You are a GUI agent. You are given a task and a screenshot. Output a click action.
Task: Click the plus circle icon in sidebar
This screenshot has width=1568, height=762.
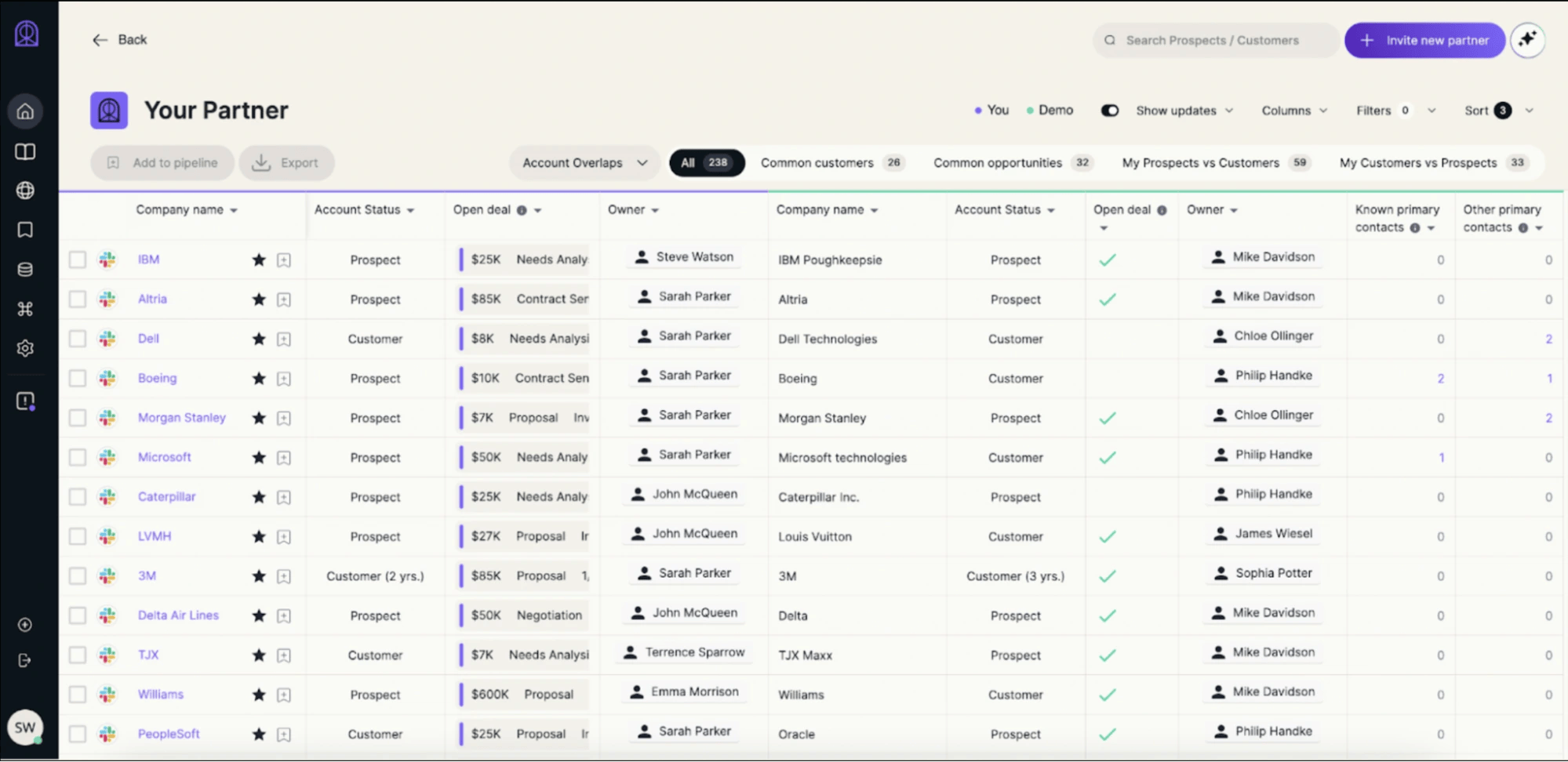25,625
